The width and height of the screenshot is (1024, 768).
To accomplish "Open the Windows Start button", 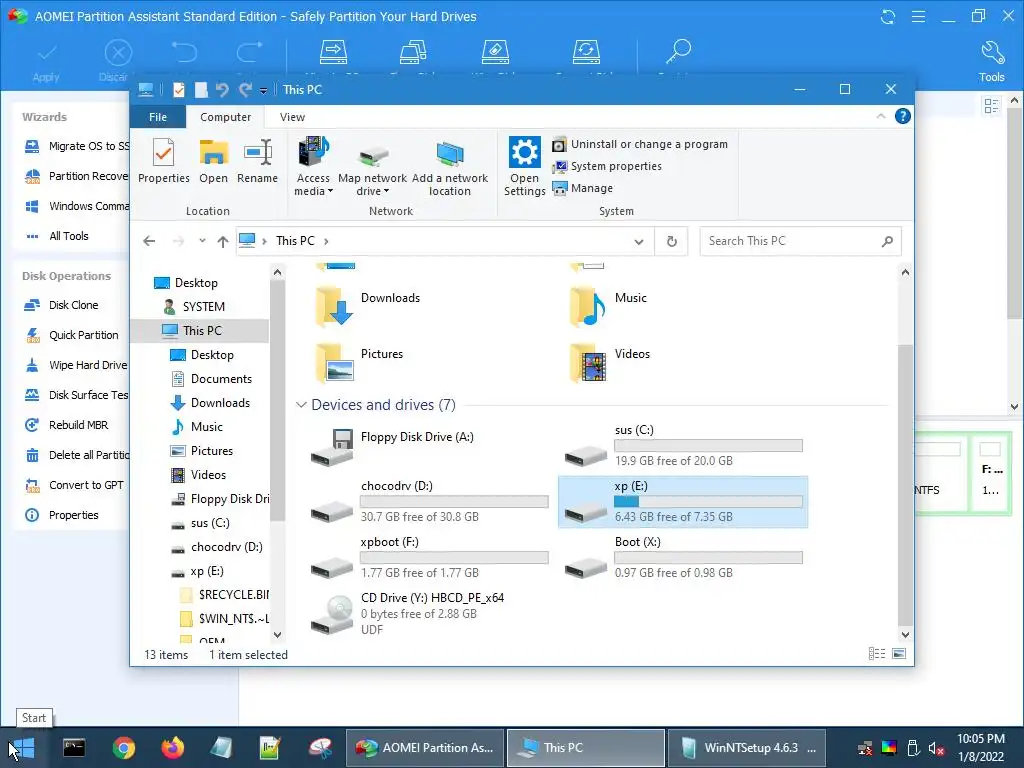I will pos(24,748).
